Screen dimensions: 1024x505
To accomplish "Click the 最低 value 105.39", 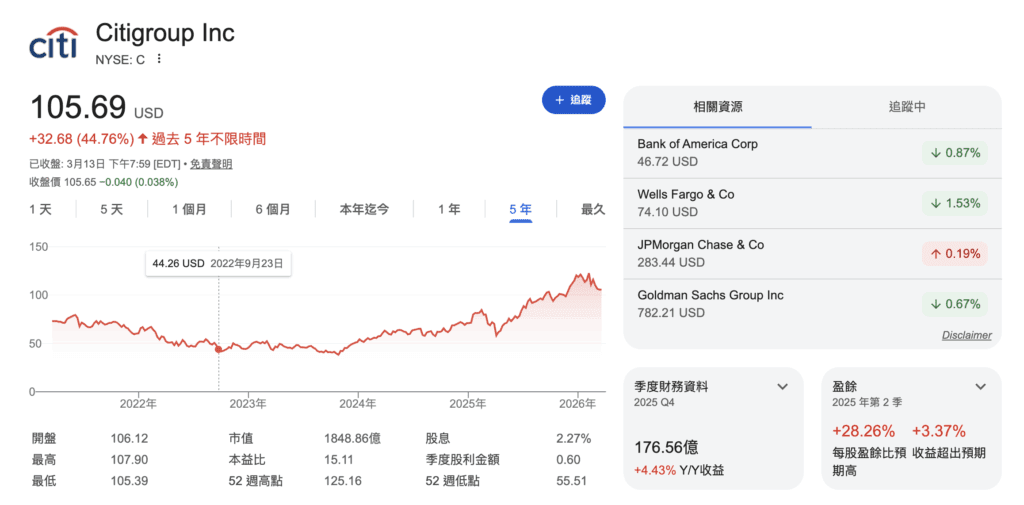I will tap(129, 481).
